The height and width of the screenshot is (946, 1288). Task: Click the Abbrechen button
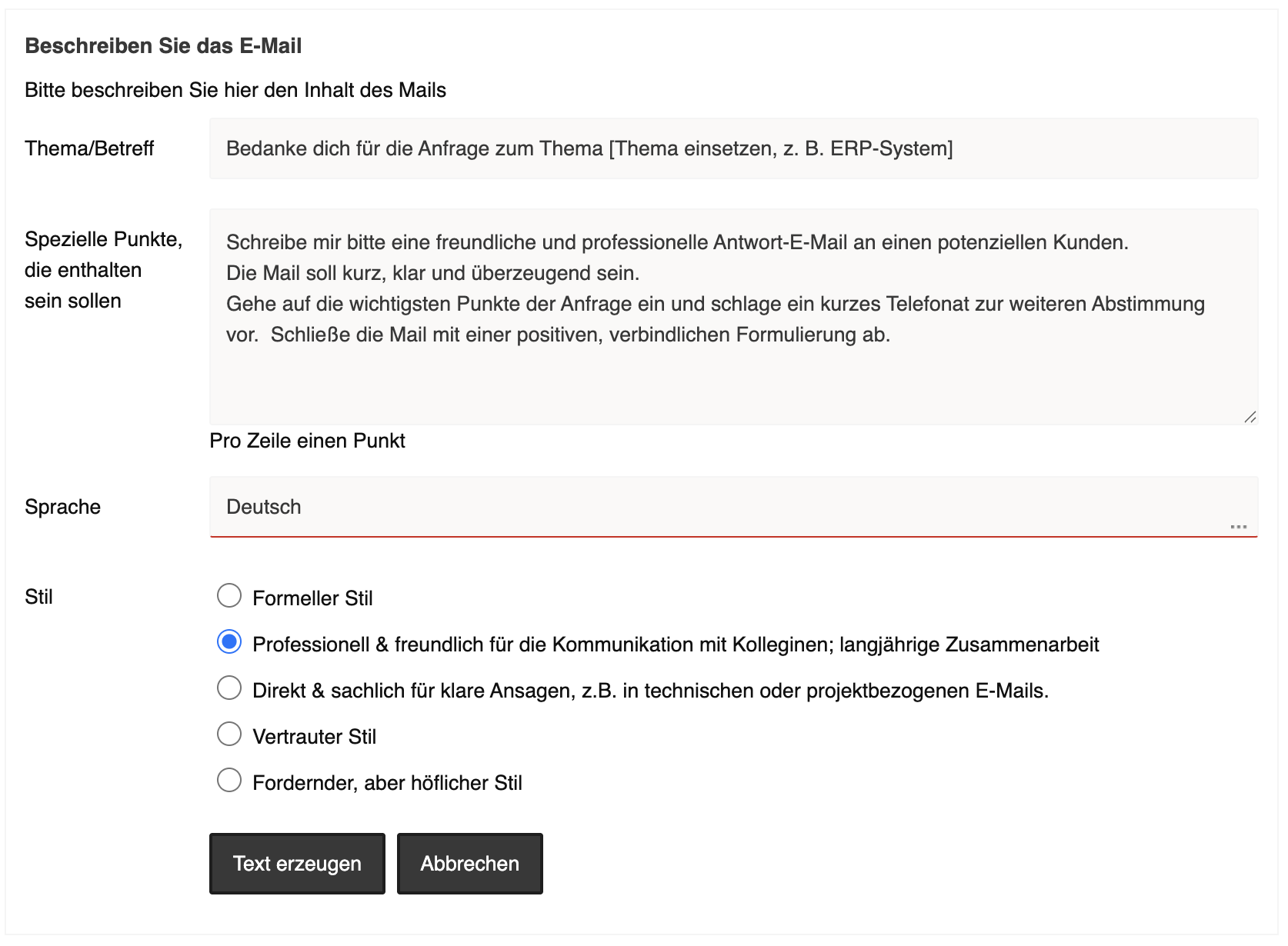pos(469,864)
